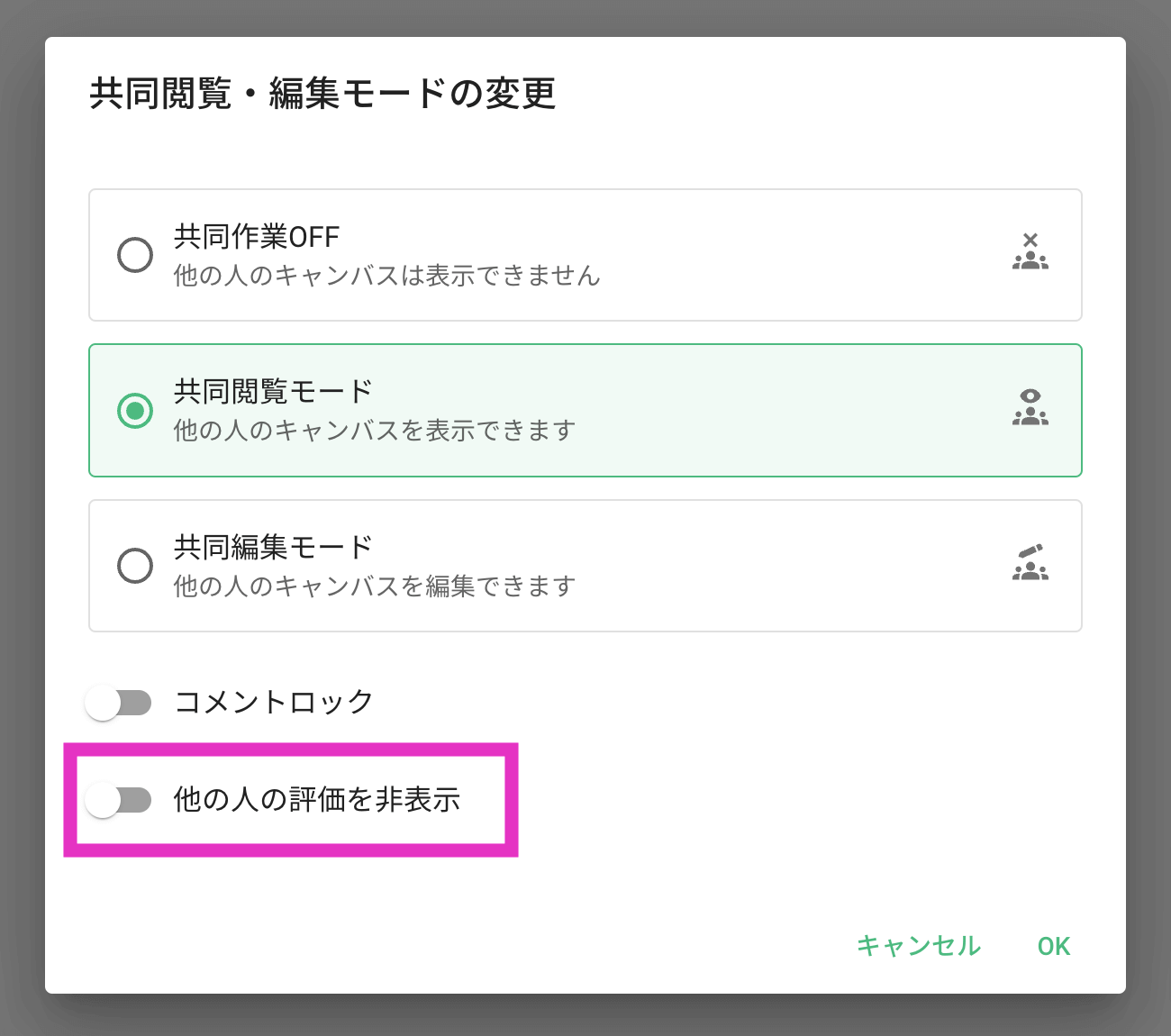Click the コメントロック label text
This screenshot has height=1036, width=1171.
[274, 702]
